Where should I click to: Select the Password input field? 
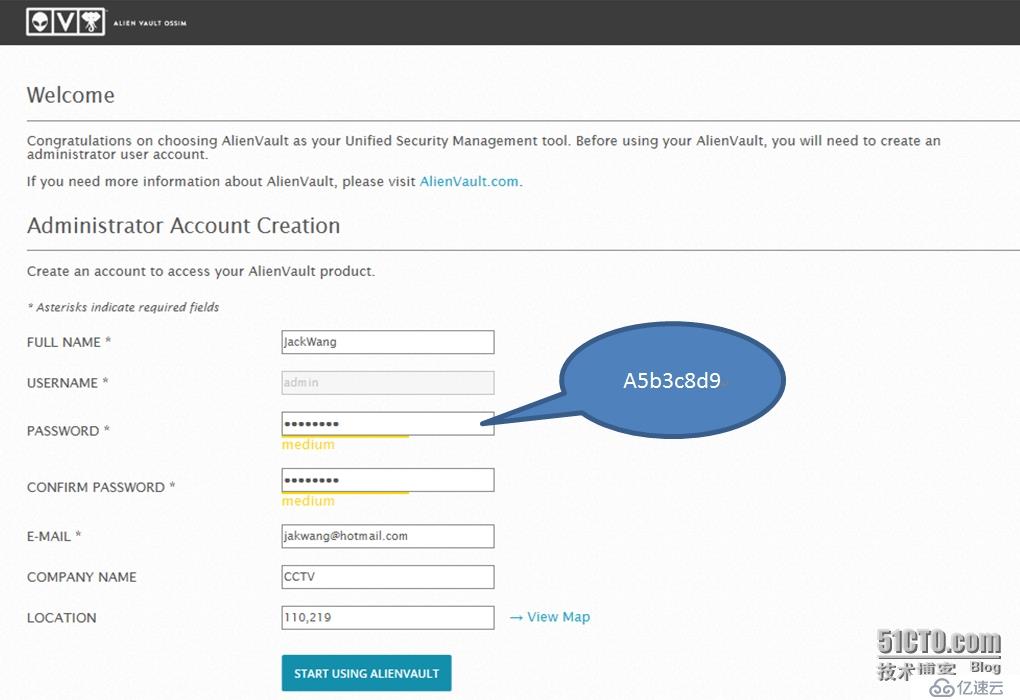tap(388, 424)
